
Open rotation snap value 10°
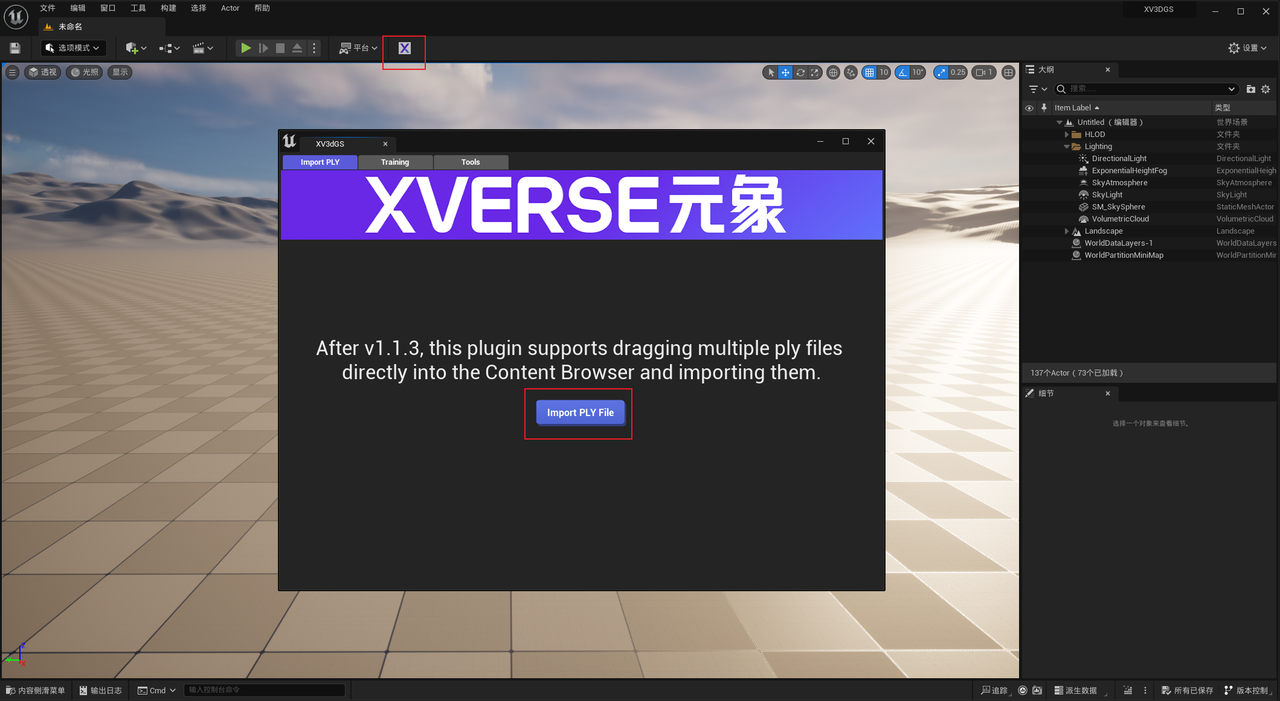tap(918, 72)
